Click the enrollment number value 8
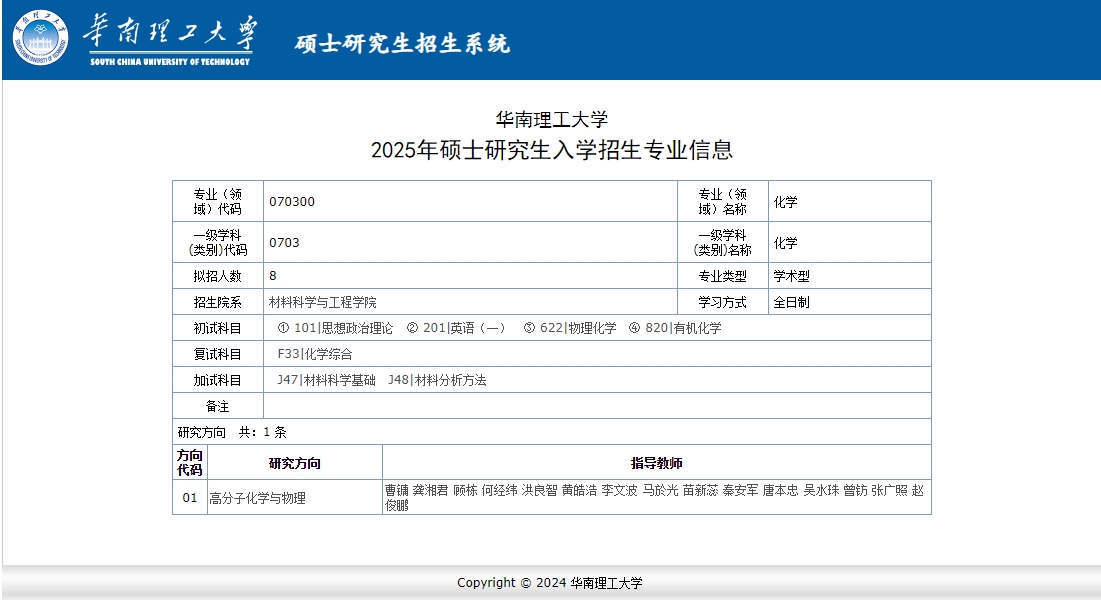Image resolution: width=1101 pixels, height=606 pixels. point(273,275)
